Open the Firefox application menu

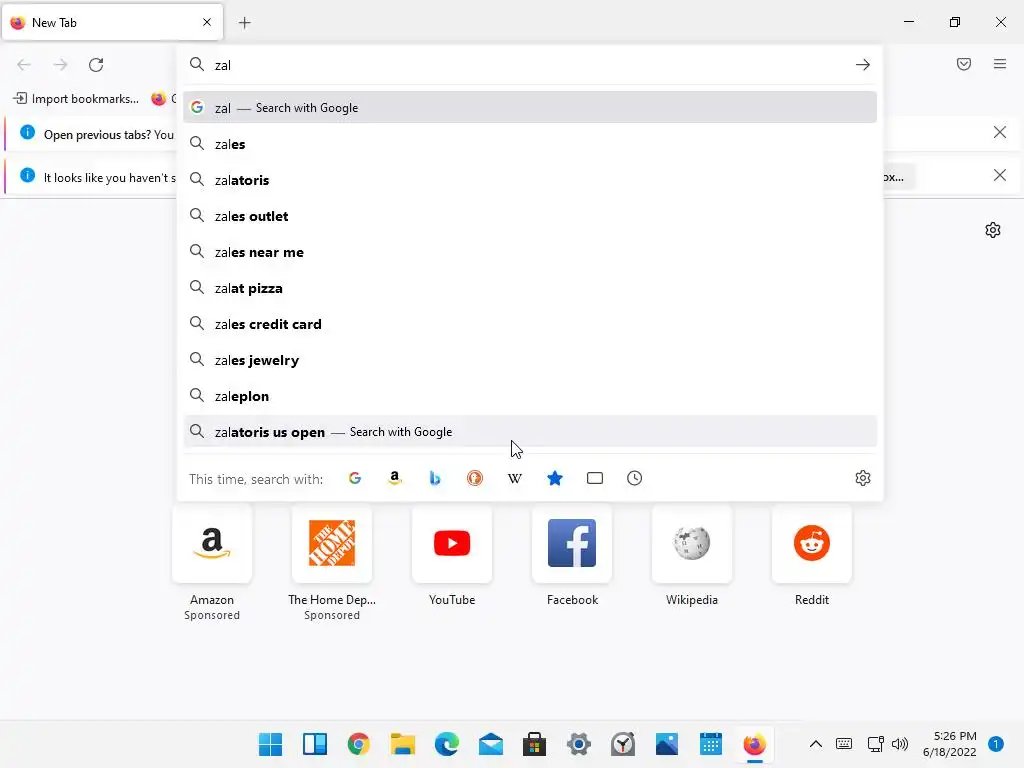[1000, 64]
